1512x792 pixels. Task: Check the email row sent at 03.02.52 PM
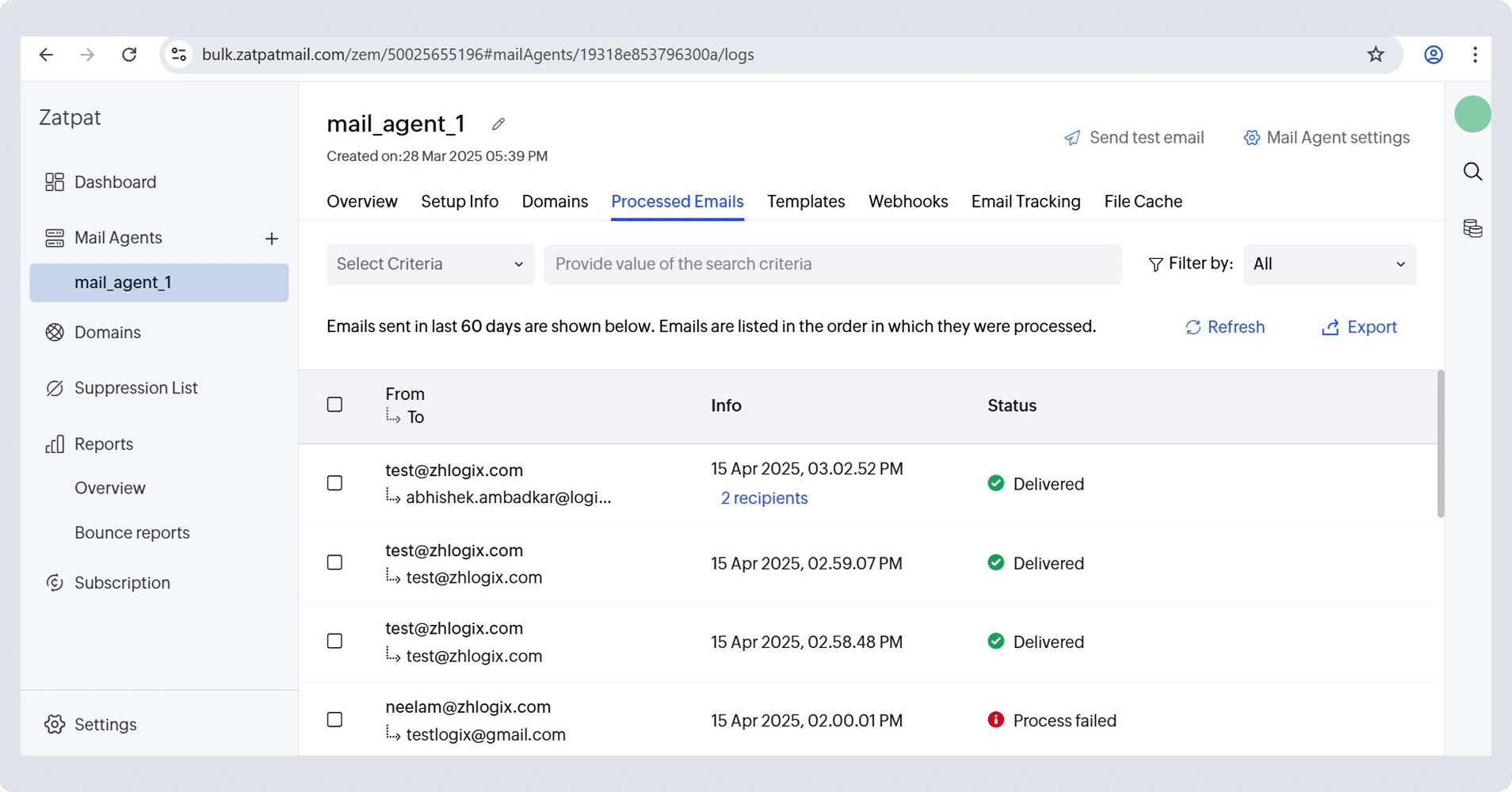[335, 483]
